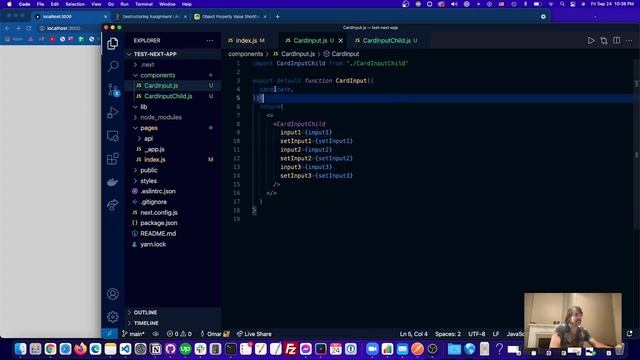This screenshot has width=640, height=360.
Task: Open the Live Share view in activity bar
Action: [113, 205]
